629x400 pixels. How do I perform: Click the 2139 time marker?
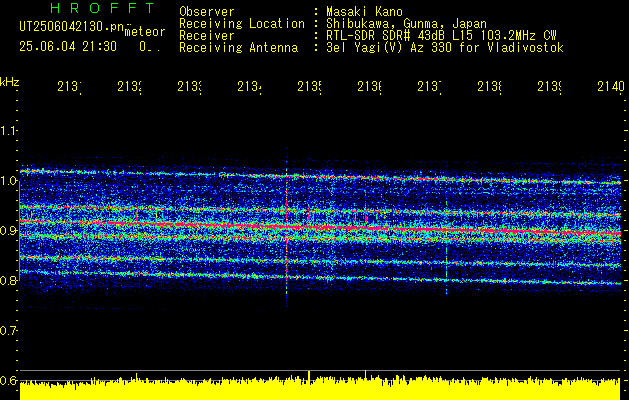[x=549, y=86]
